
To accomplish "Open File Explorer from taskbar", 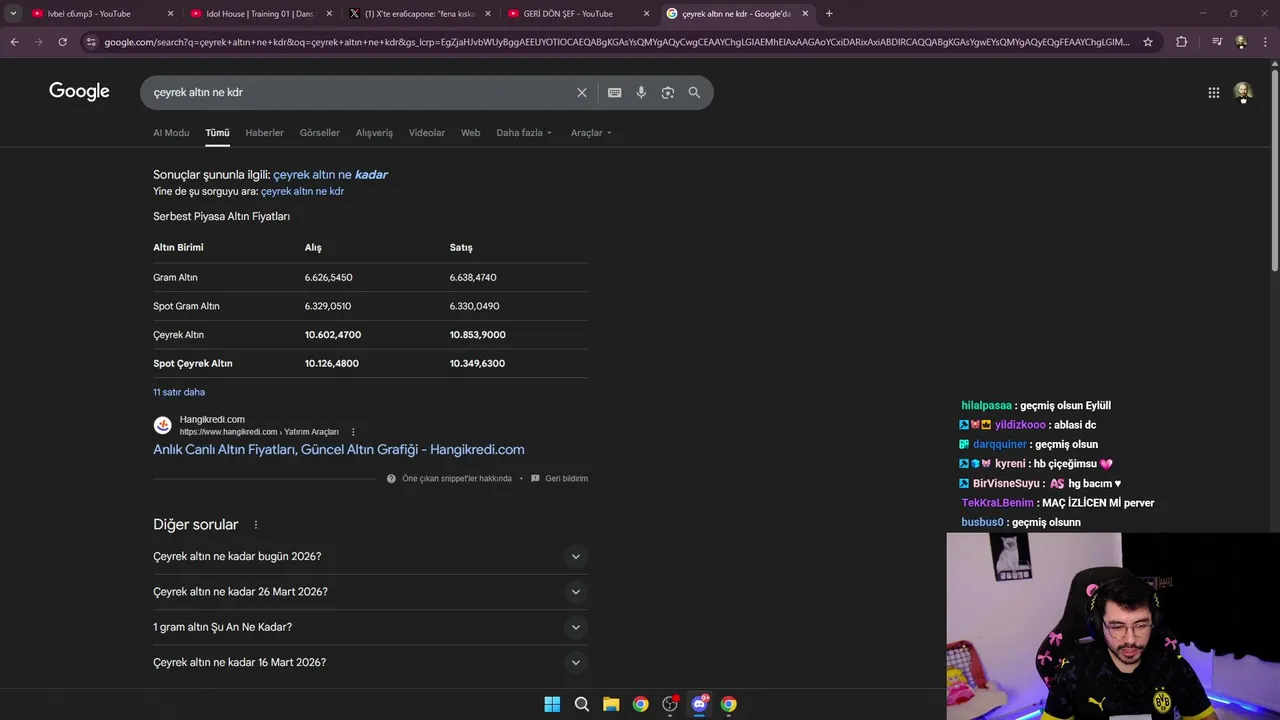I will coord(611,704).
